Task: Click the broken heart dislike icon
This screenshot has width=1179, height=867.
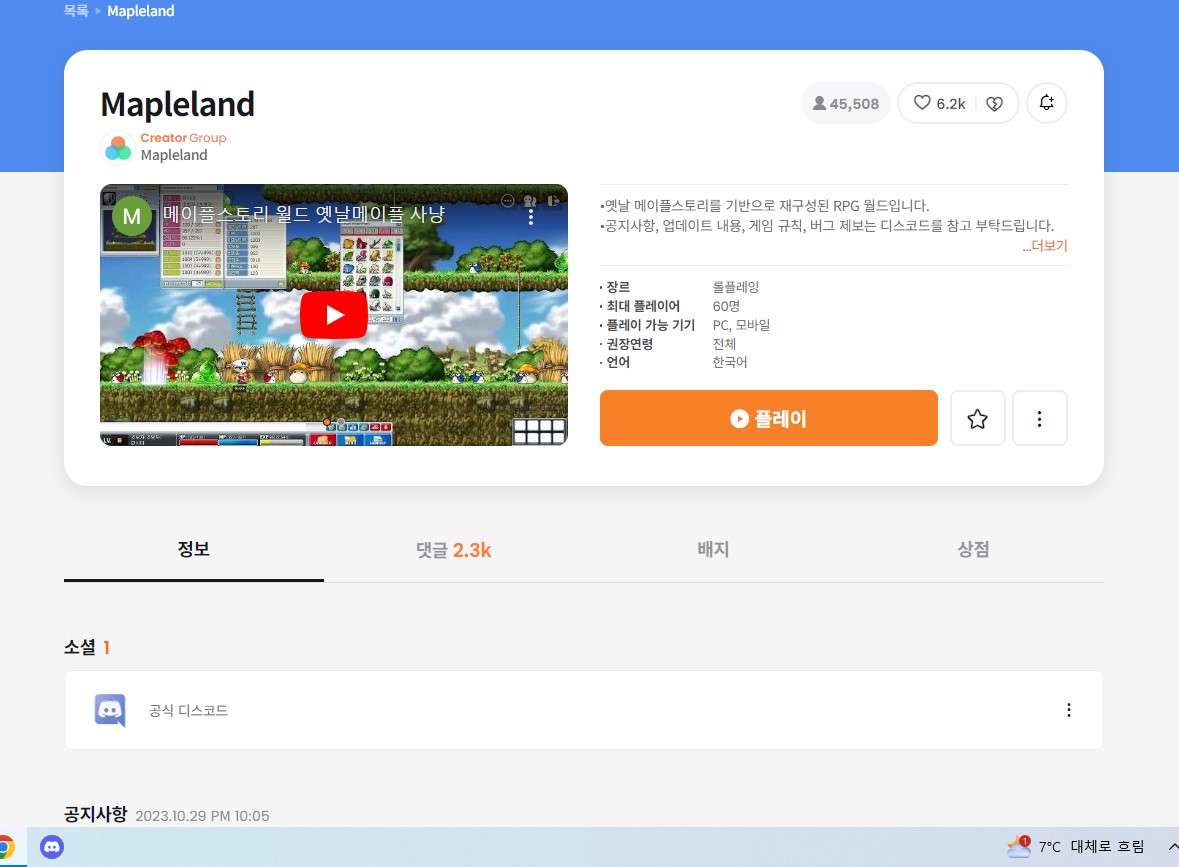Action: pyautogui.click(x=994, y=104)
